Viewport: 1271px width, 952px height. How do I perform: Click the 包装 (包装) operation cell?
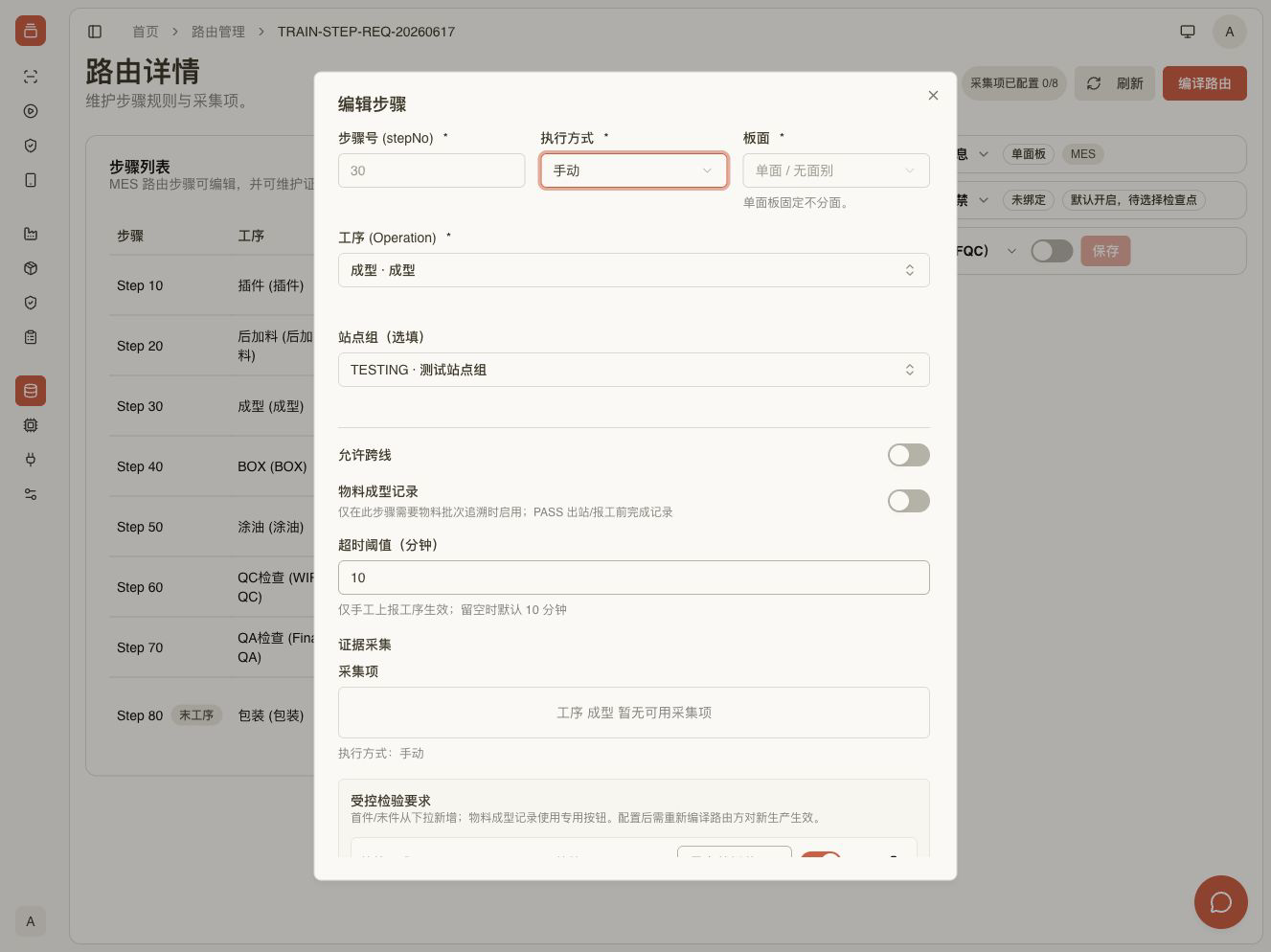coord(271,715)
